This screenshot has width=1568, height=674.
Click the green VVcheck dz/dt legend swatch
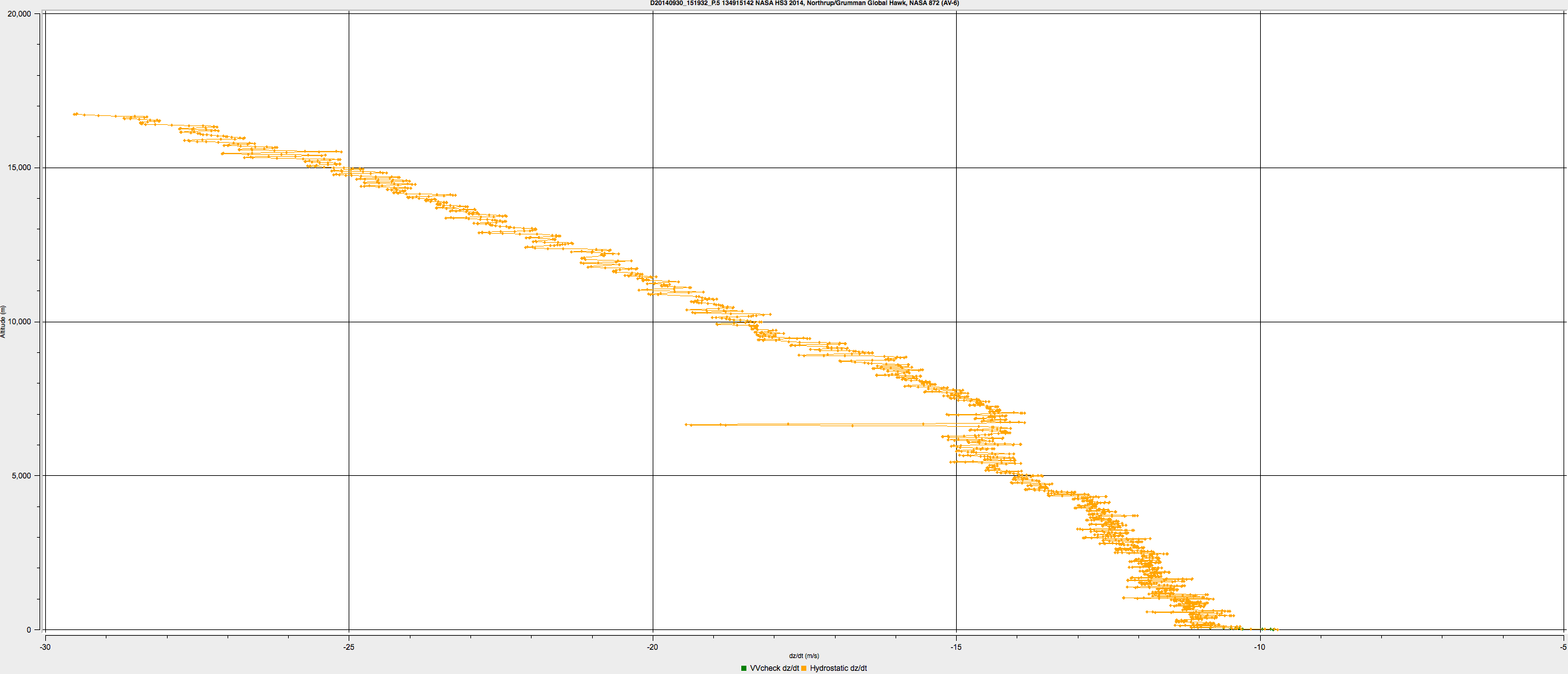(x=744, y=668)
